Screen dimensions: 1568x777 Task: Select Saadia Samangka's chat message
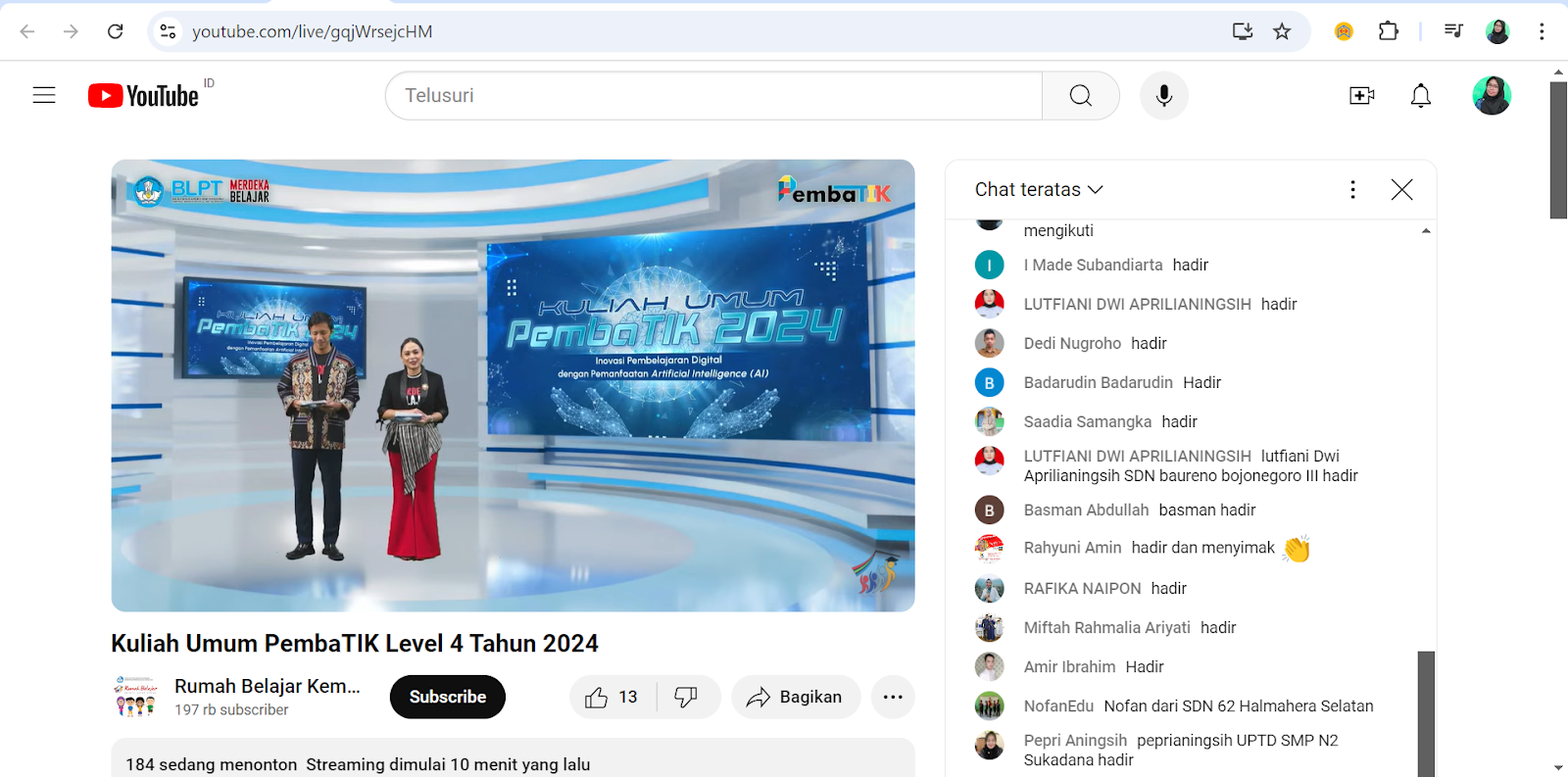[x=1179, y=421]
